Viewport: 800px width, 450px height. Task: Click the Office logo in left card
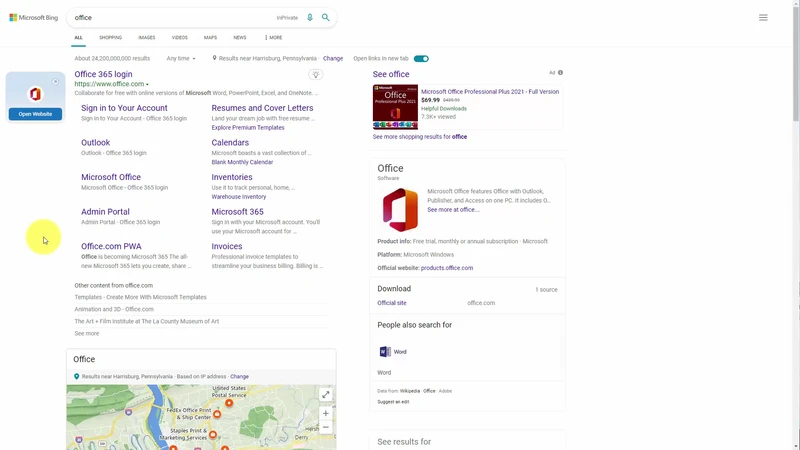point(35,94)
